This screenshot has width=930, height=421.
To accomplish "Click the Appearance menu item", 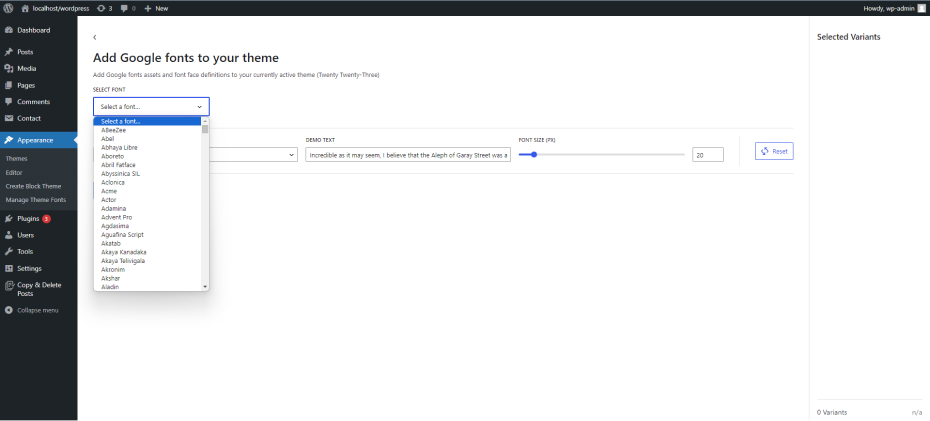I will (39, 140).
